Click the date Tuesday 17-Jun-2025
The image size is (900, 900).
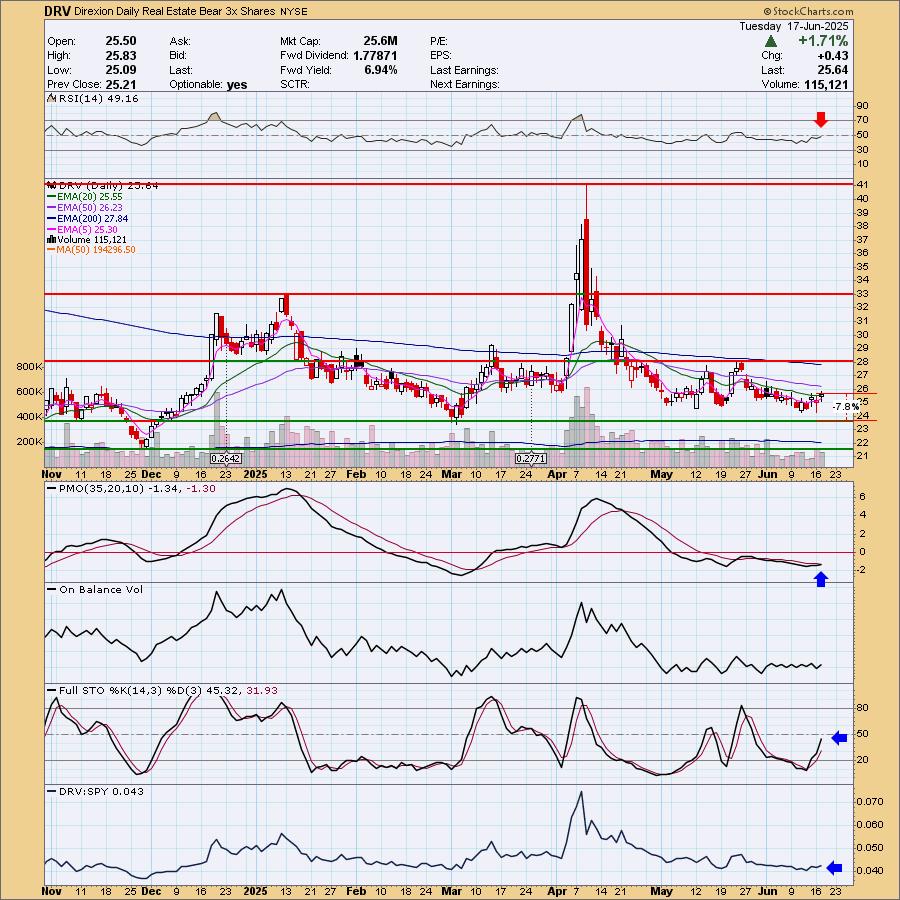[793, 26]
